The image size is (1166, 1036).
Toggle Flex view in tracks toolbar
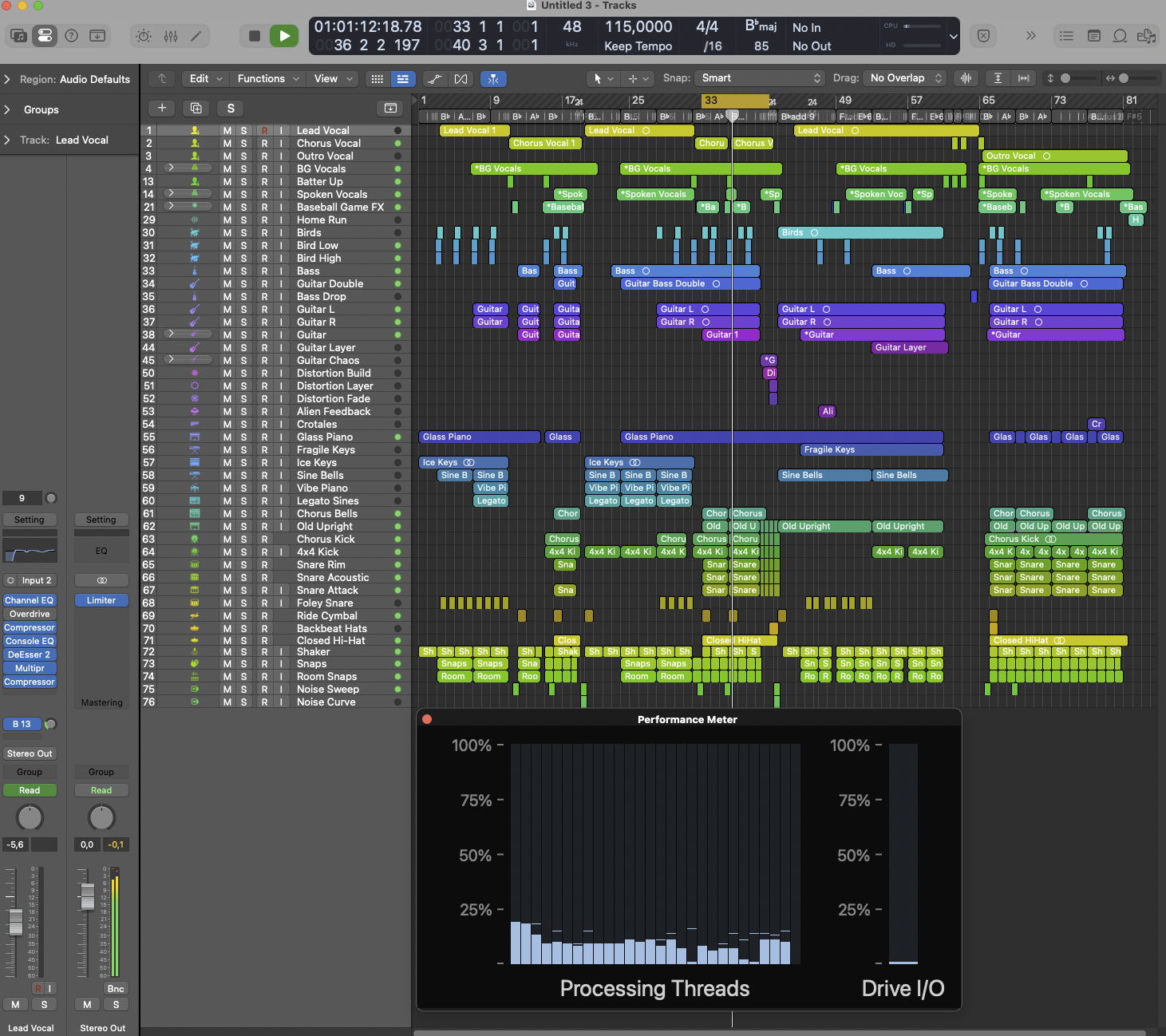pos(460,79)
